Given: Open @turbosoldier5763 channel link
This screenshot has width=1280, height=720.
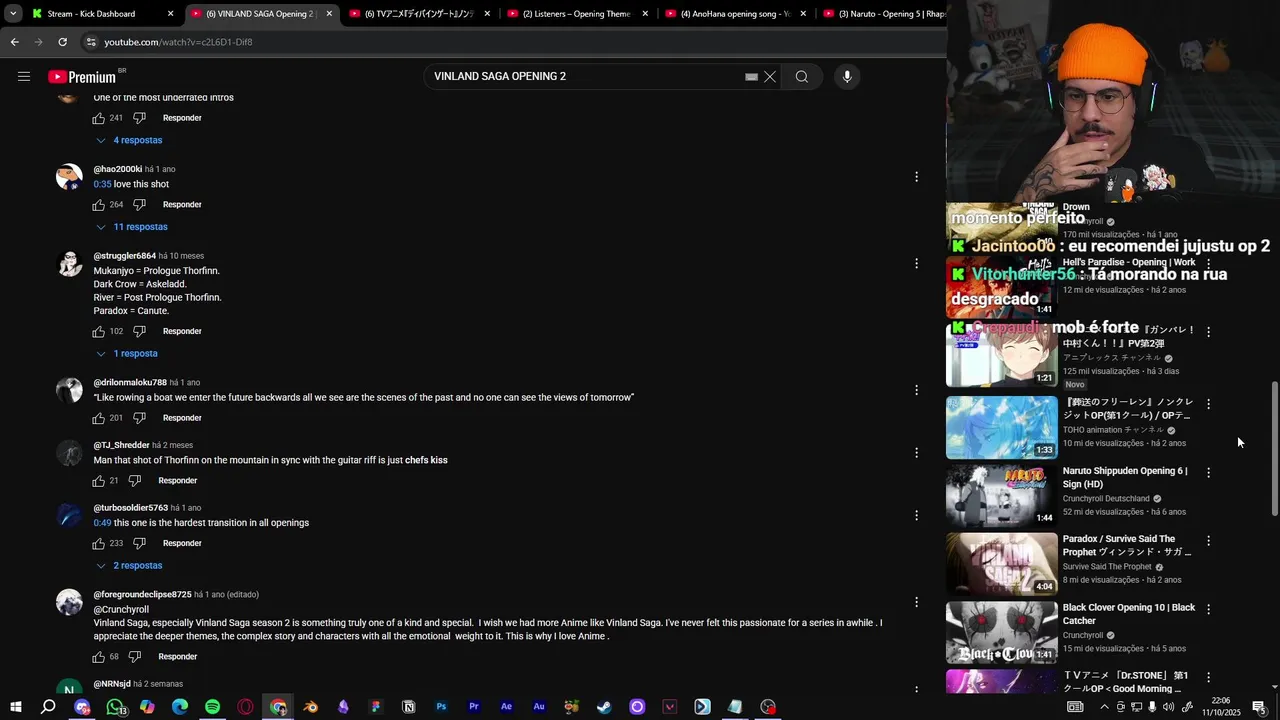Looking at the screenshot, I should [131, 508].
